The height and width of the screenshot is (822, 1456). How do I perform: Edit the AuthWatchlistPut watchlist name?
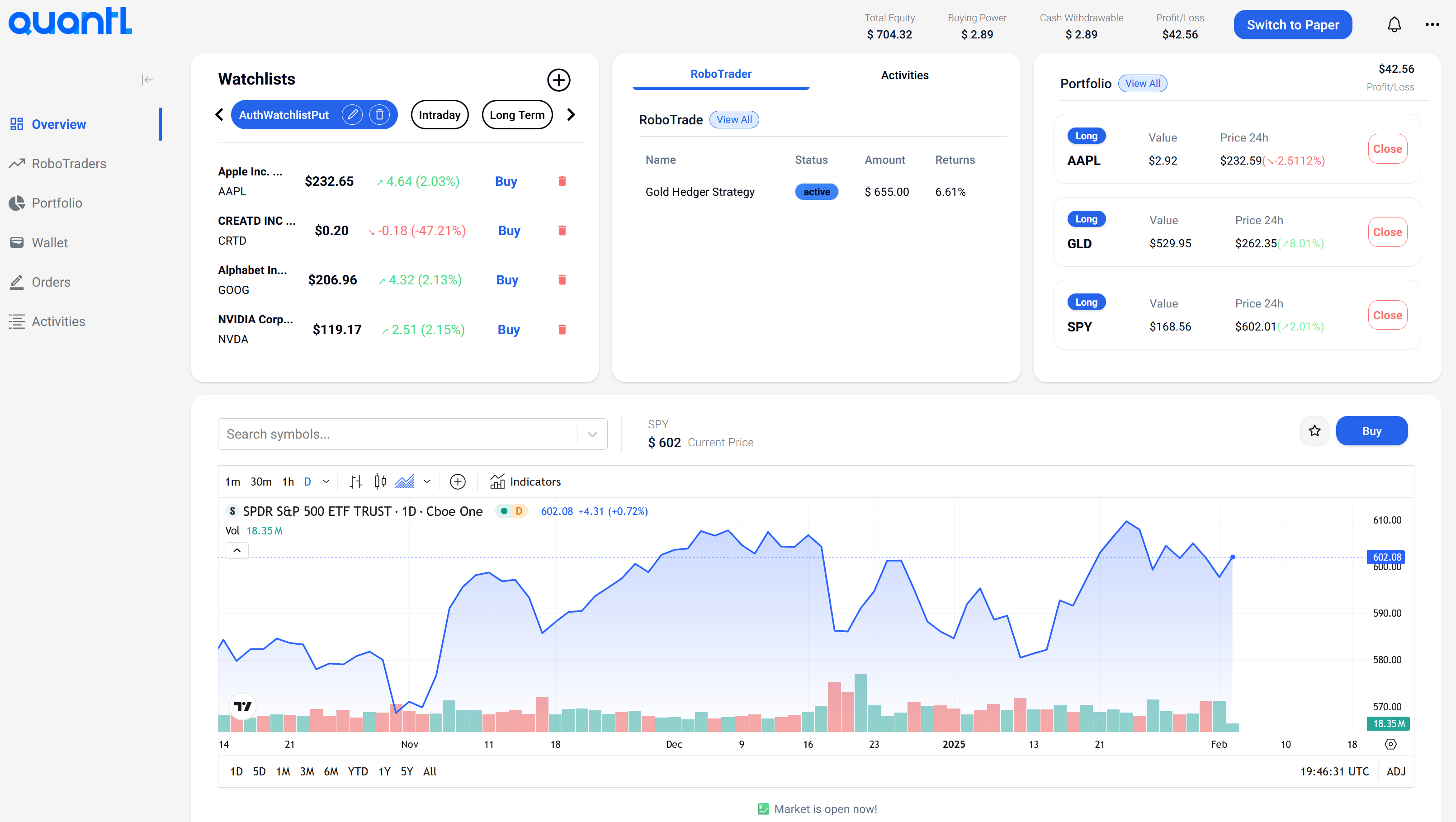pyautogui.click(x=352, y=115)
